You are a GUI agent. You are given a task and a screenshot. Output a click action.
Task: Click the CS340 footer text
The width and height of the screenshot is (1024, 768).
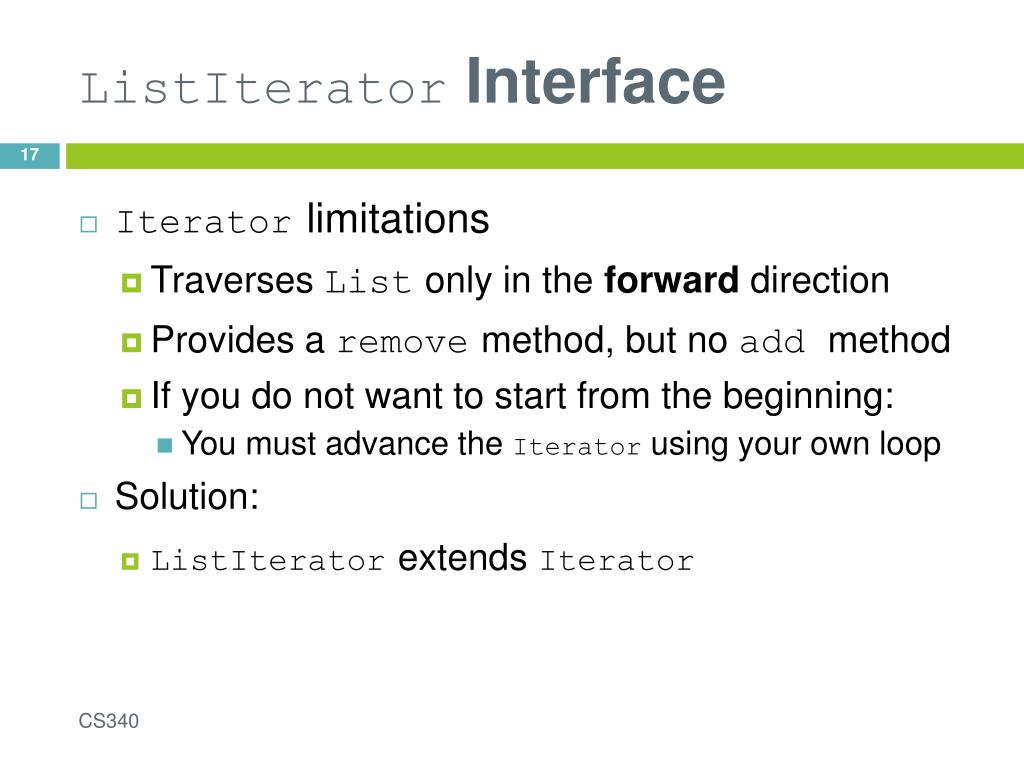coord(108,720)
